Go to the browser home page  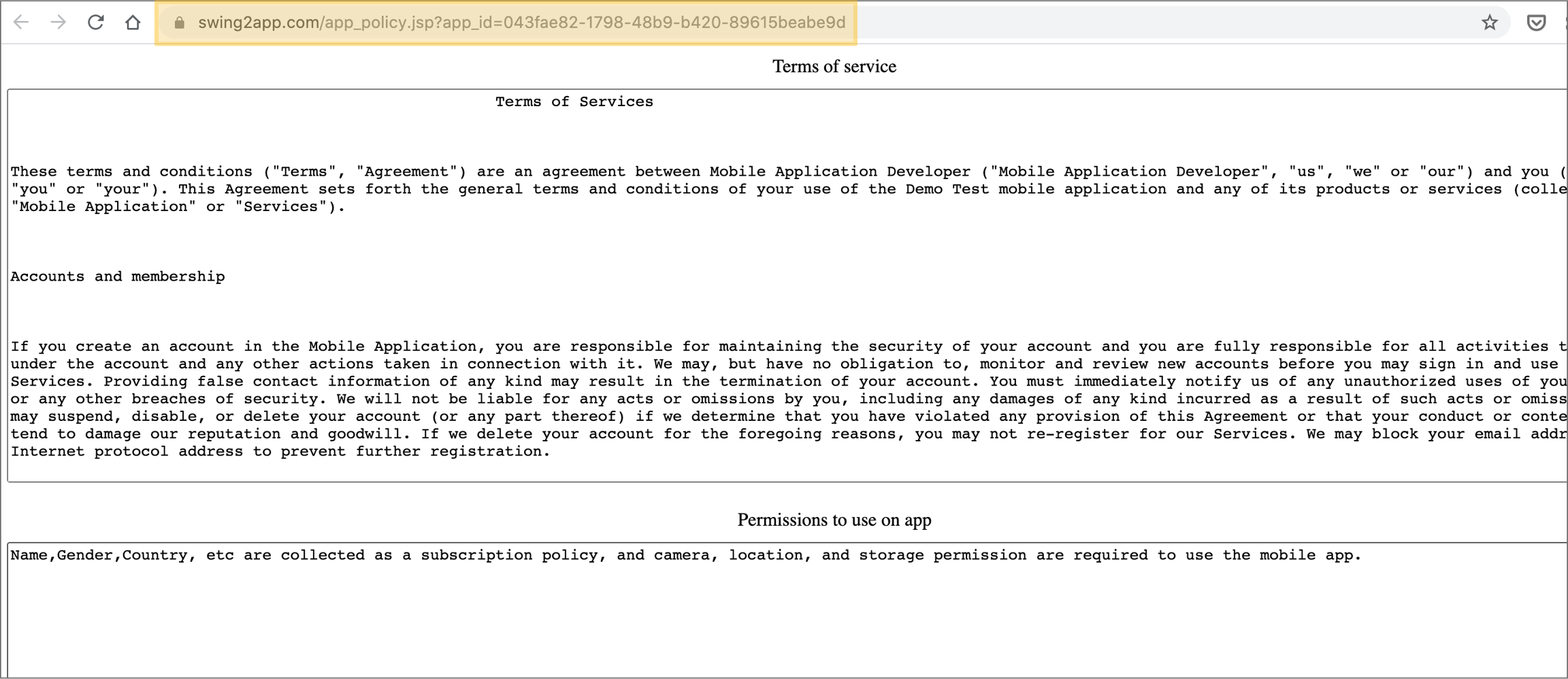coord(133,22)
